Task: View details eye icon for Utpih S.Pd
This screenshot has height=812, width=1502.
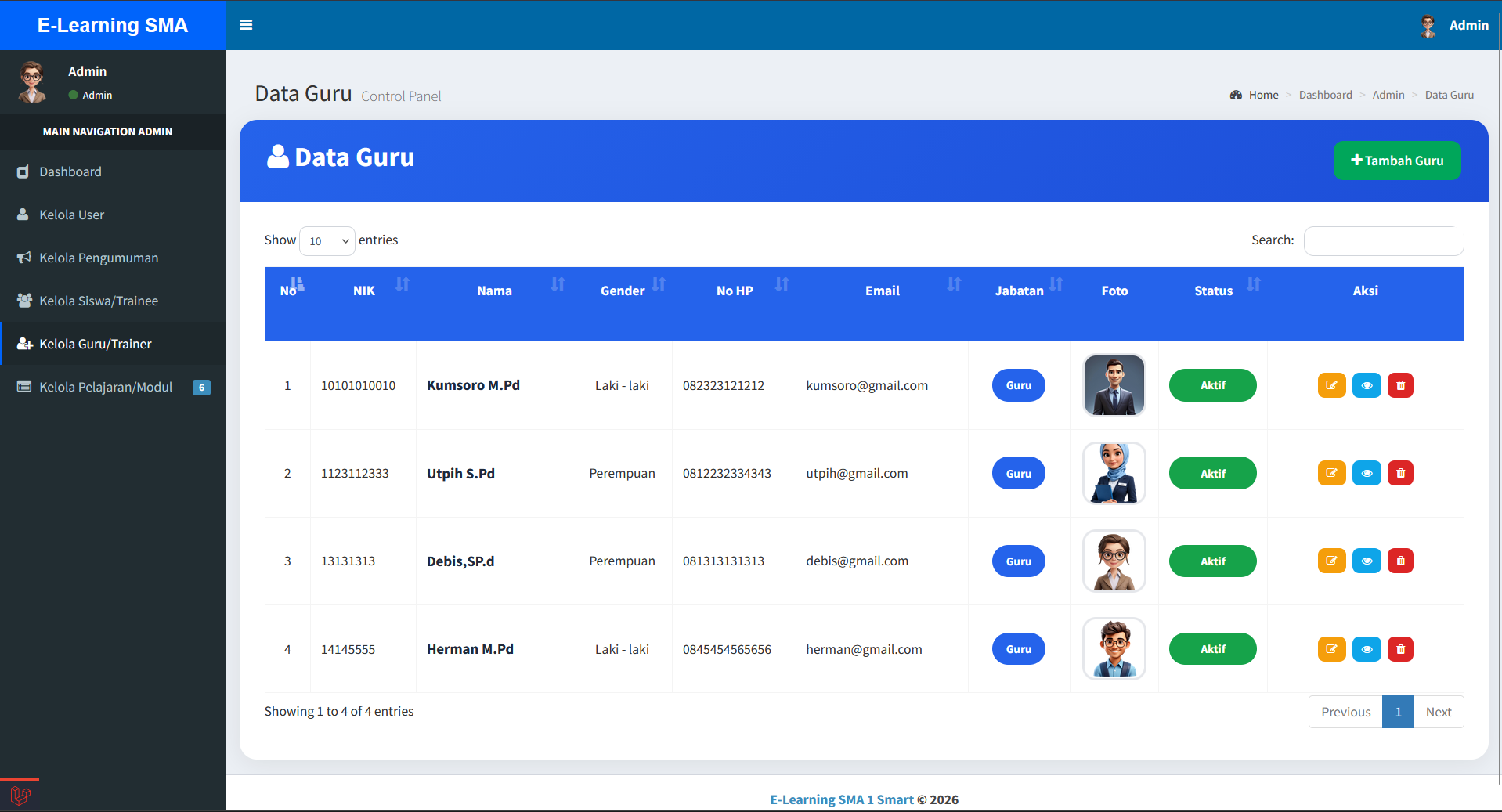Action: point(1367,473)
